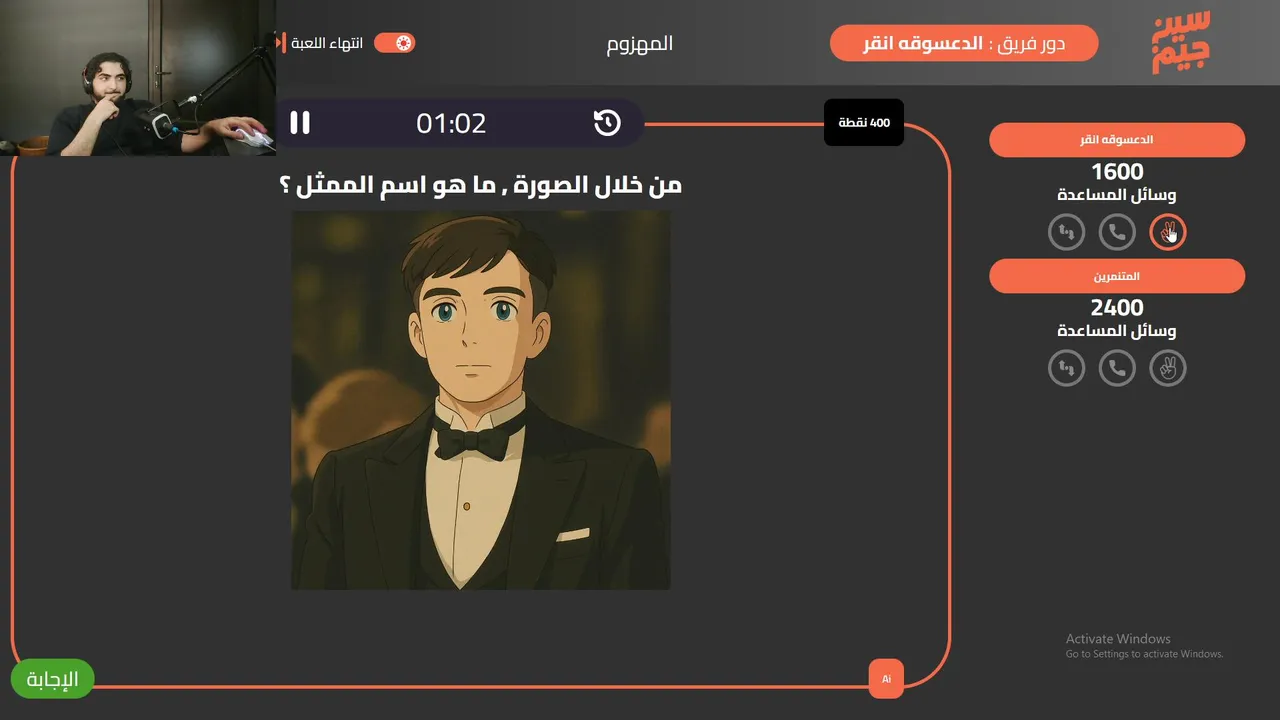Open the anime-style actor question image
The width and height of the screenshot is (1280, 720).
[481, 400]
